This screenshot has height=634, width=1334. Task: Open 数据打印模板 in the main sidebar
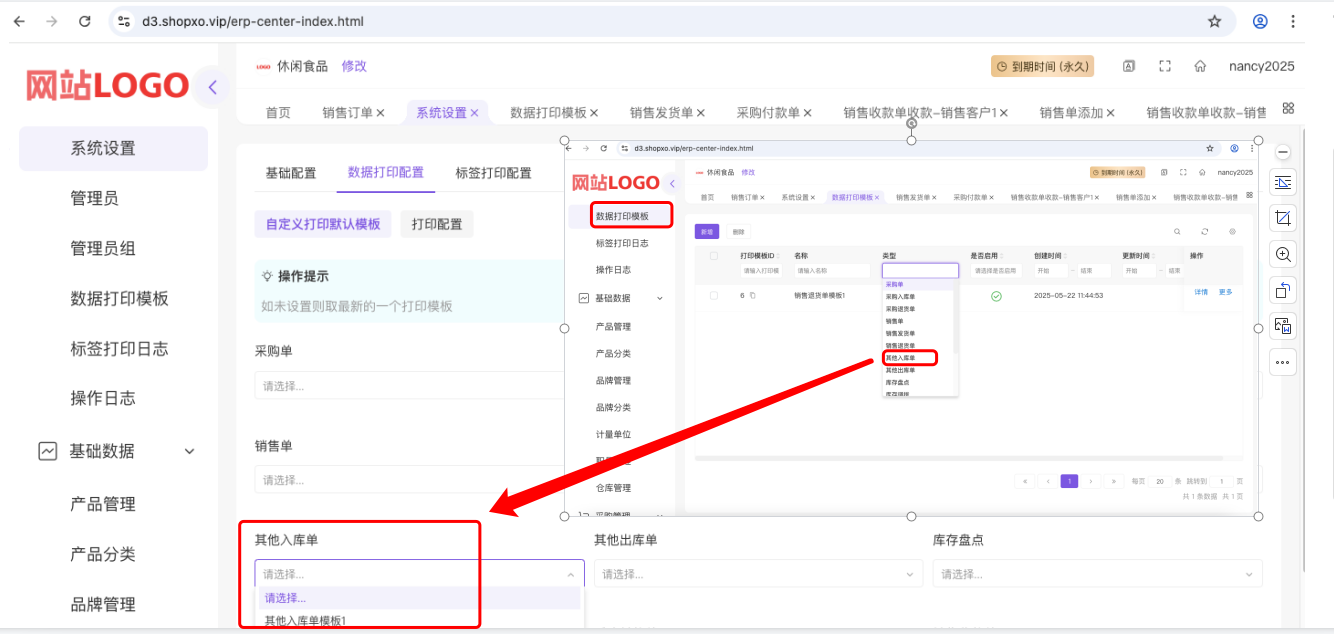click(x=119, y=298)
